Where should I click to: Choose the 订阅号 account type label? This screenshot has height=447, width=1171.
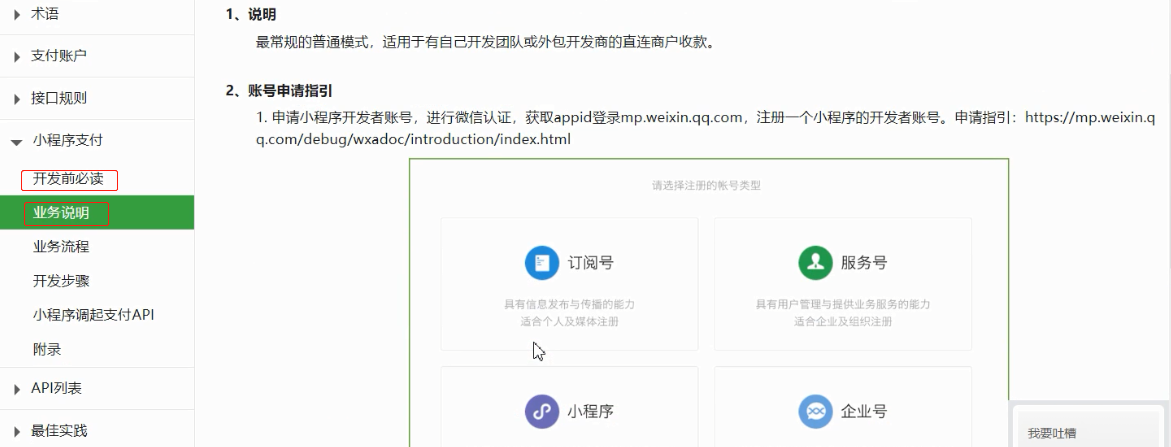coord(591,263)
